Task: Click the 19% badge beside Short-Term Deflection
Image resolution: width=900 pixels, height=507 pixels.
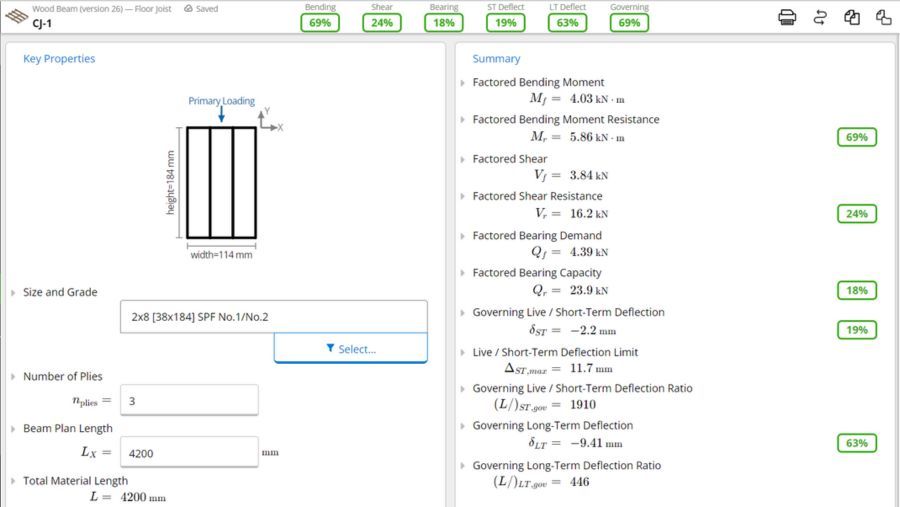Action: [x=856, y=330]
